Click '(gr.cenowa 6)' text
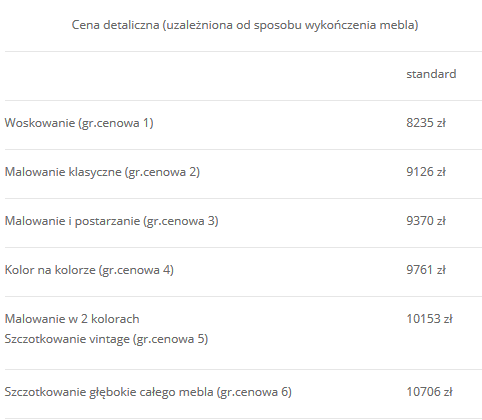482x420 pixels. tap(254, 392)
